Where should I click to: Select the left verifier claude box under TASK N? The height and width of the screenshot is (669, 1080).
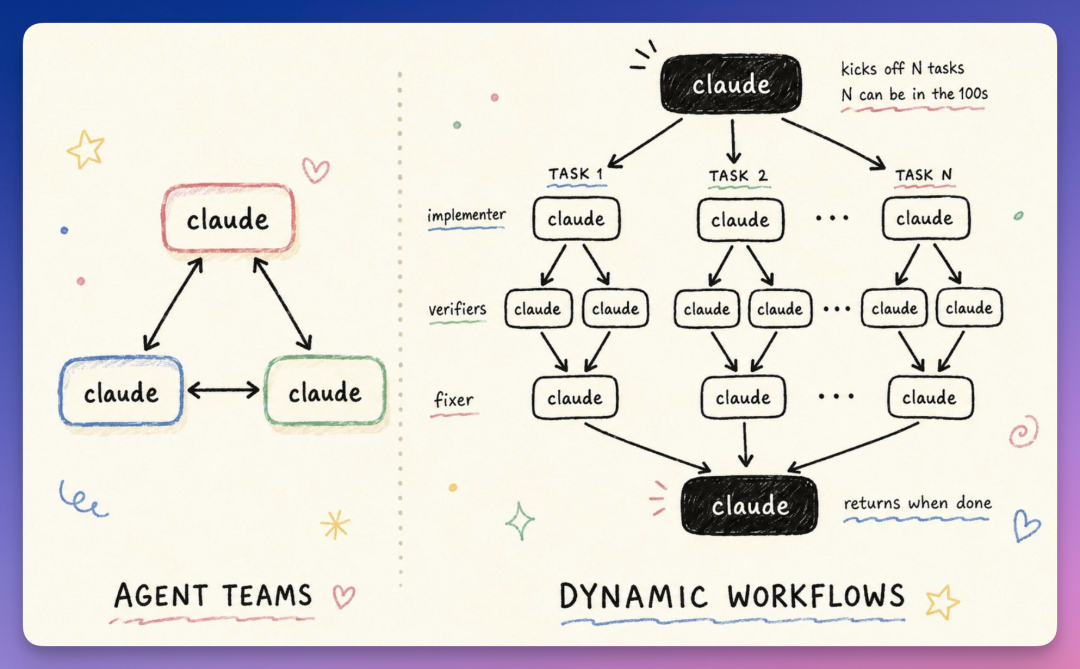pyautogui.click(x=894, y=308)
